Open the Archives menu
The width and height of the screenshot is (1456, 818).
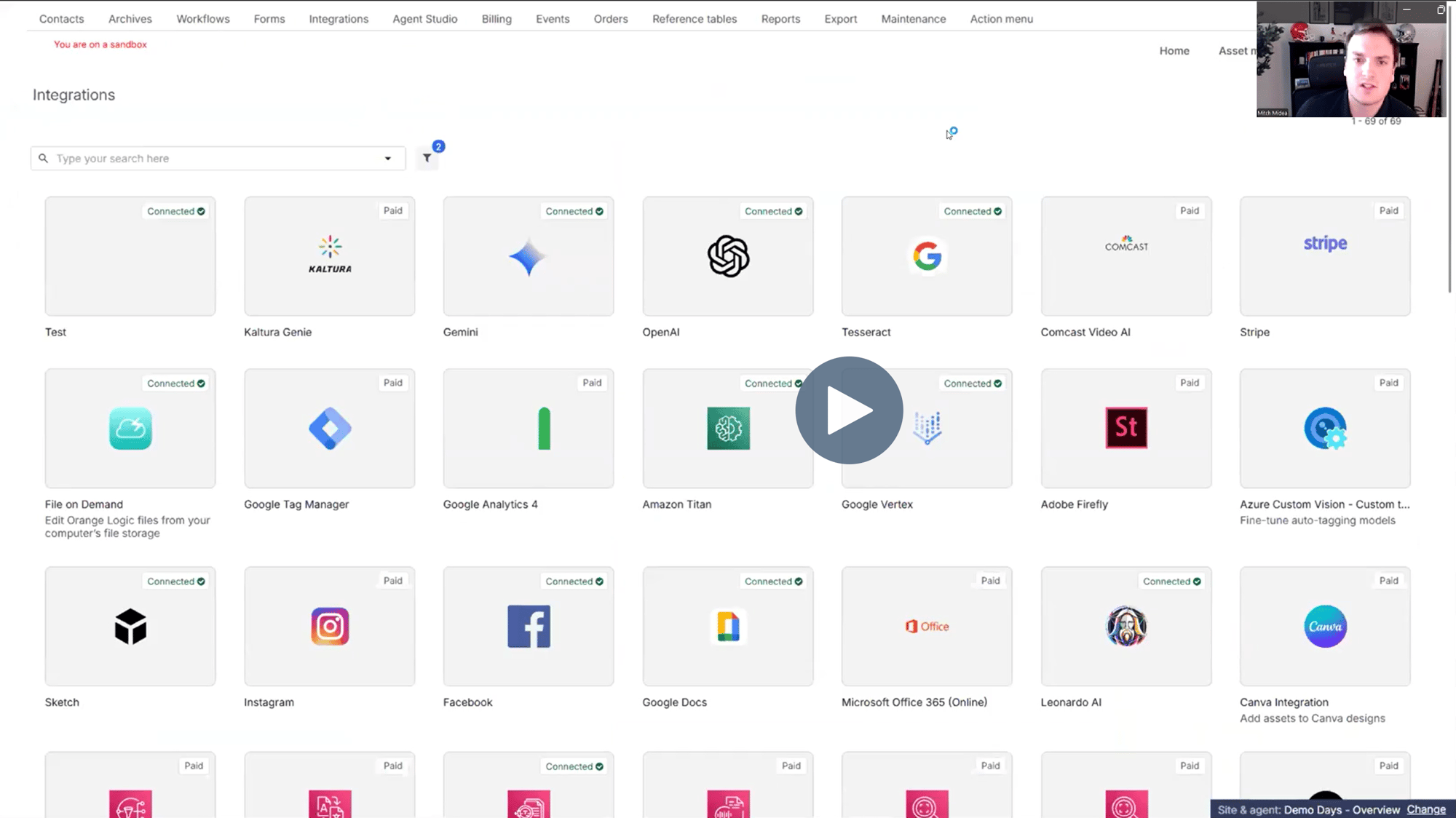point(130,19)
